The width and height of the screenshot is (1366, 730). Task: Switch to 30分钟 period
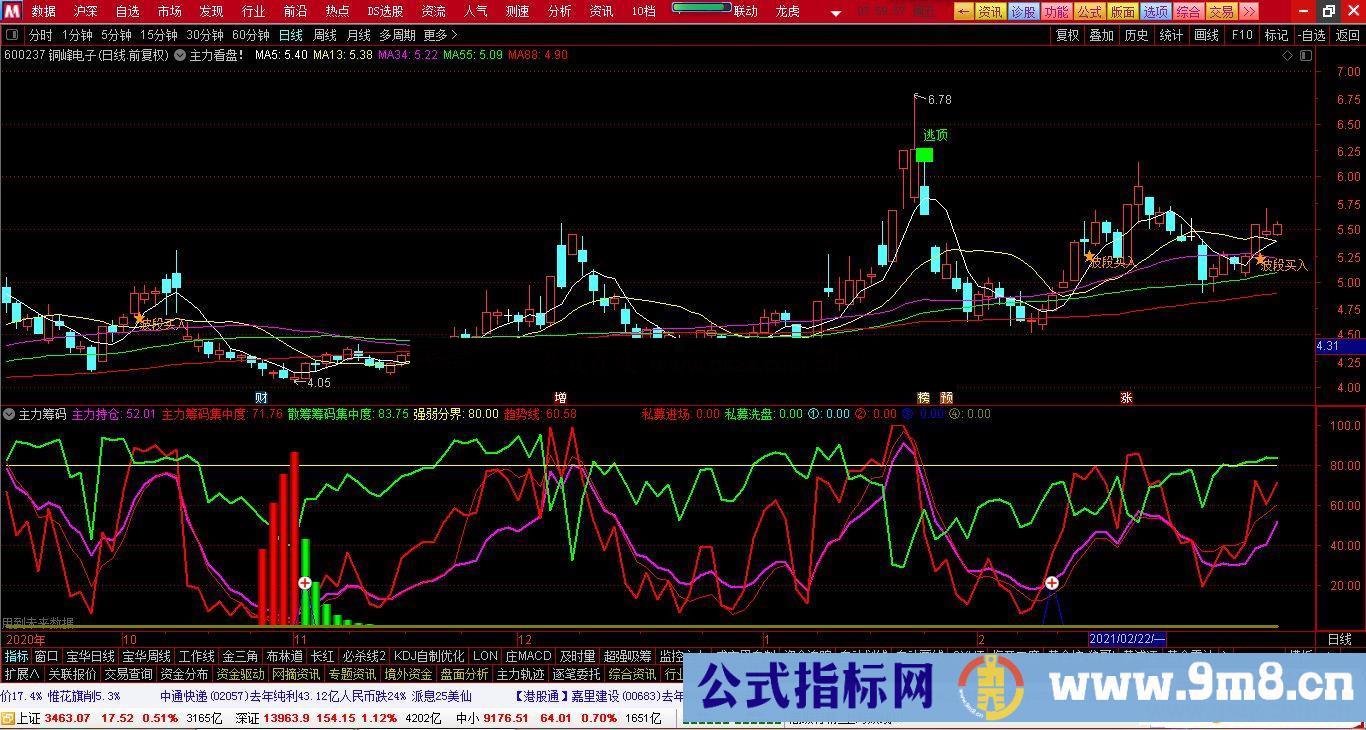tap(204, 35)
